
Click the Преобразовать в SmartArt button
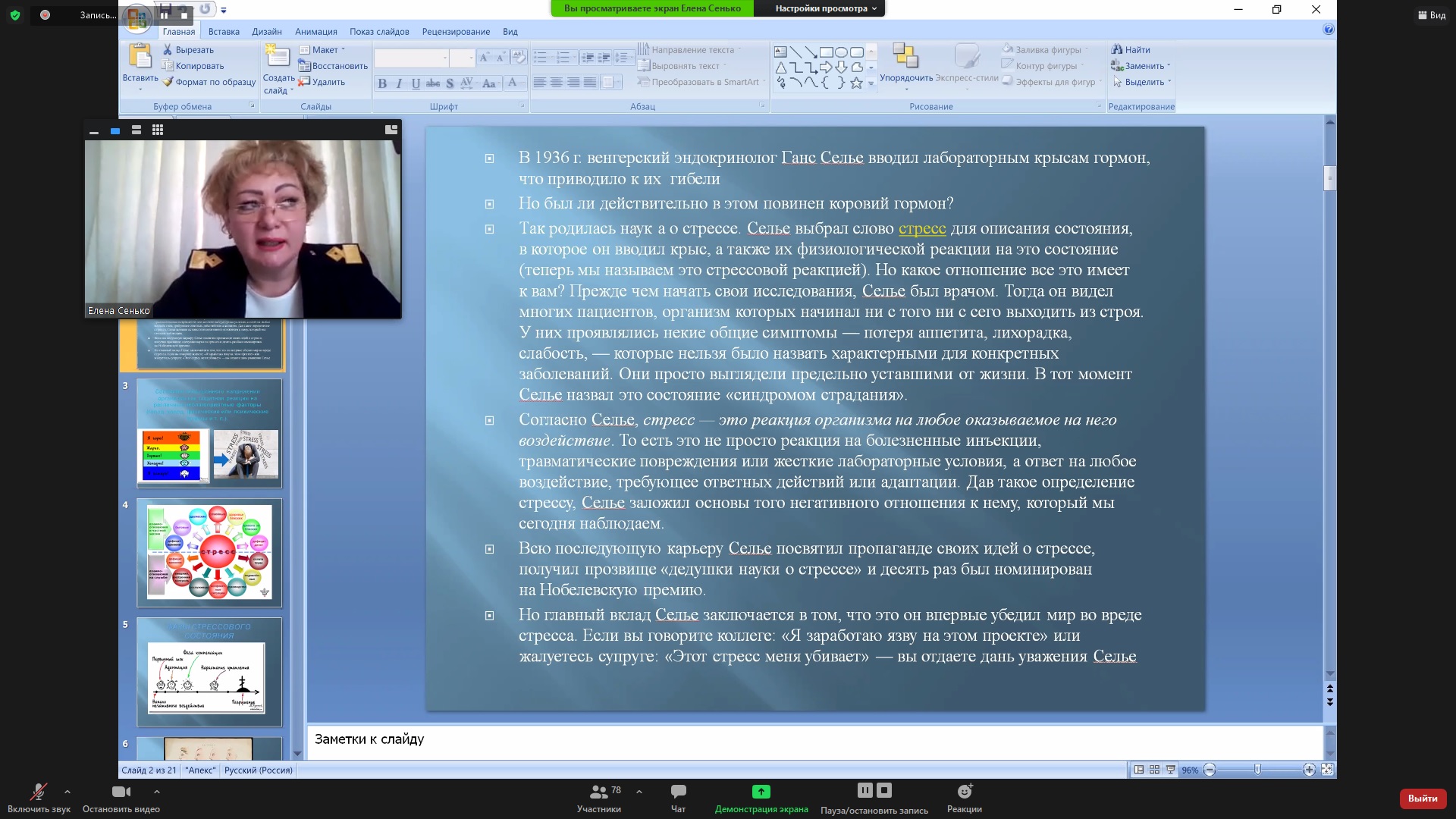700,82
